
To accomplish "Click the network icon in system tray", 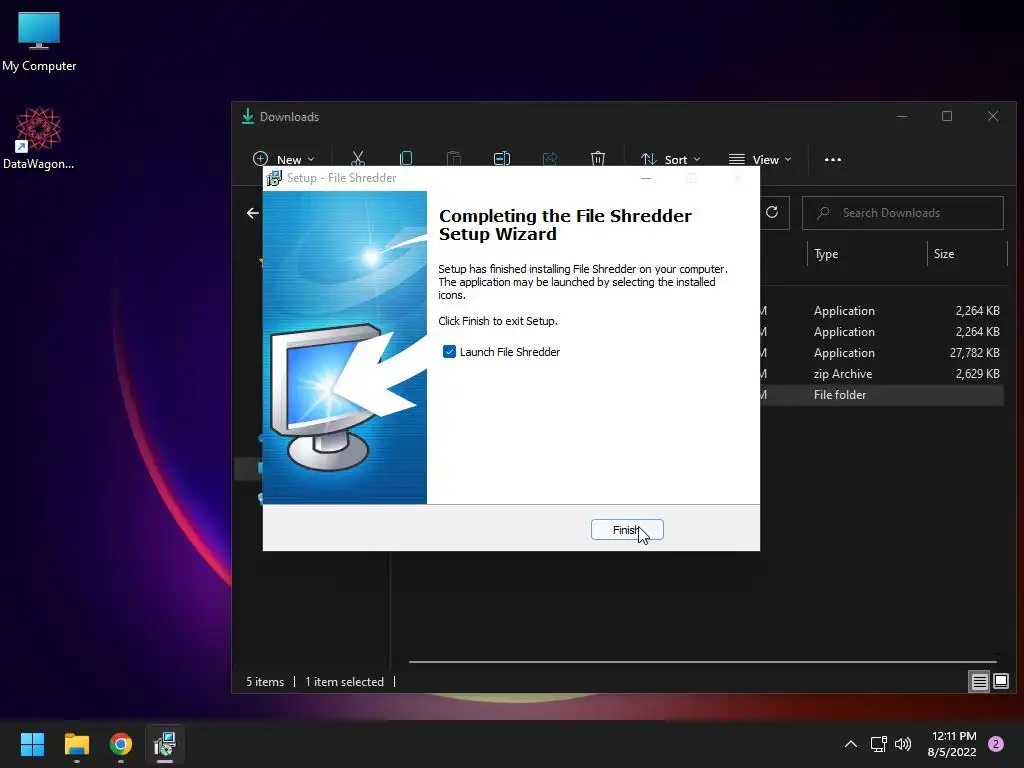I will (x=878, y=744).
